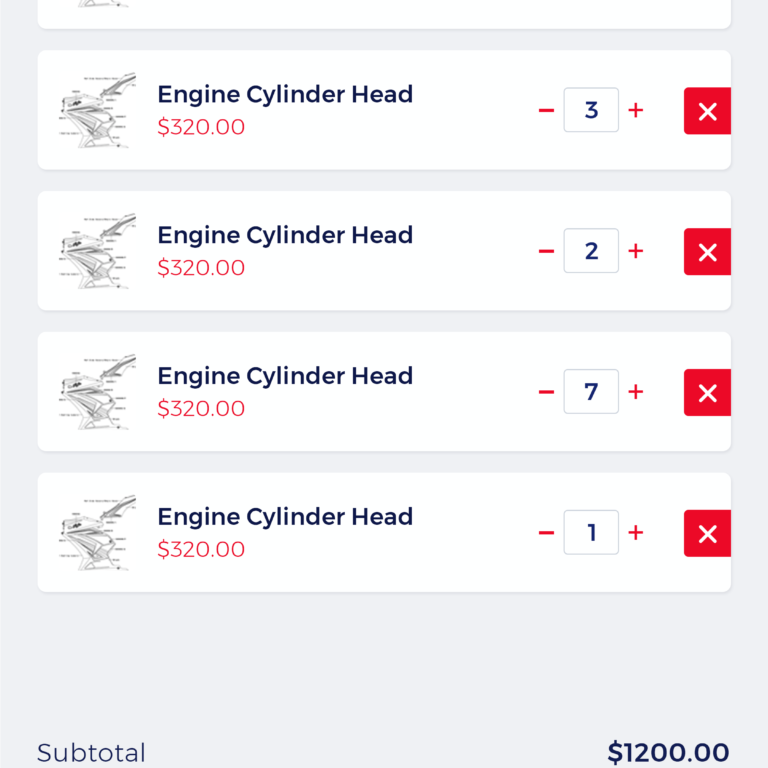Screen dimensions: 768x768
Task: Click the quantity field showing 3
Action: [591, 110]
